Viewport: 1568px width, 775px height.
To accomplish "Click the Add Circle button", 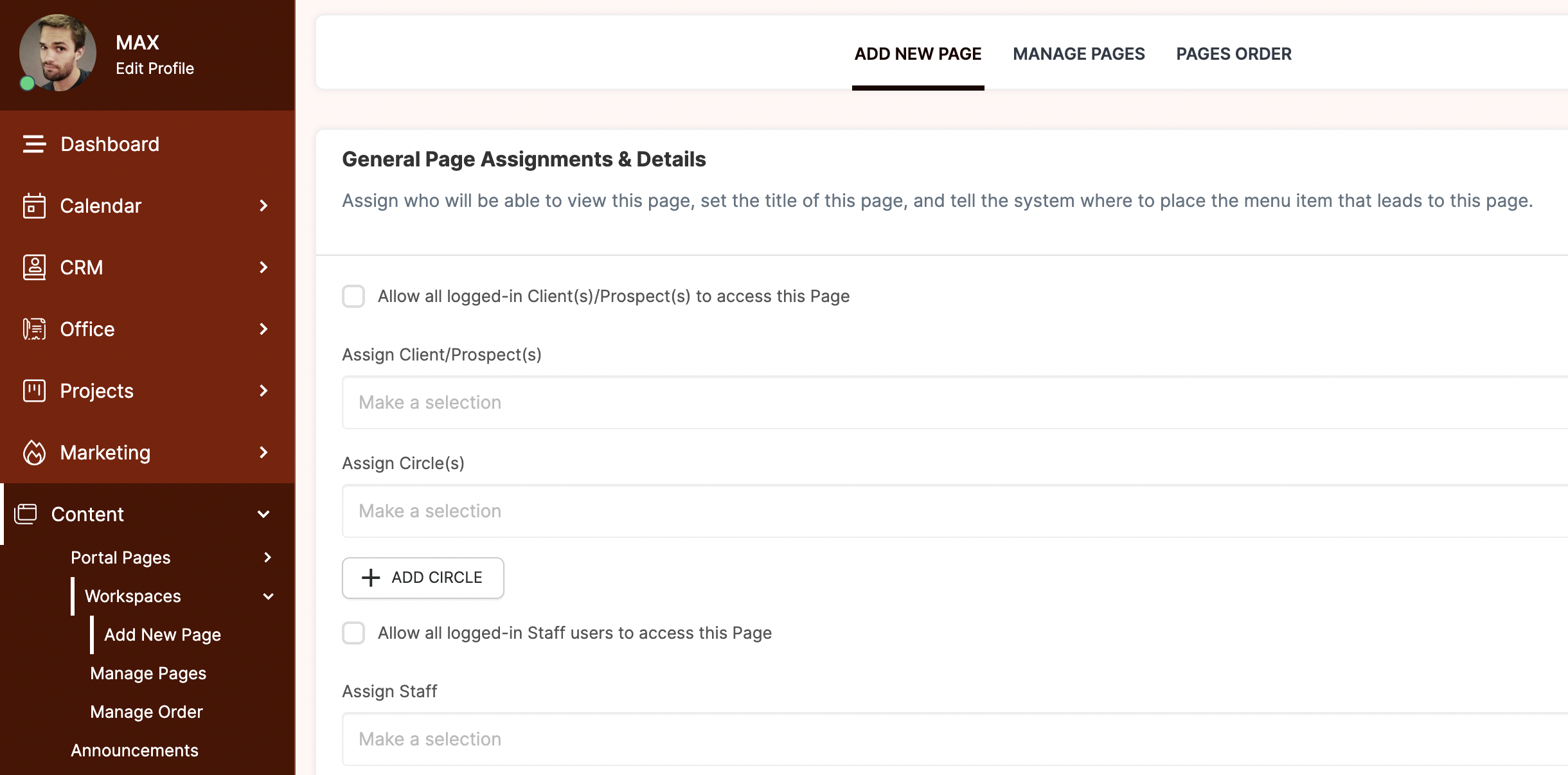I will 423,578.
